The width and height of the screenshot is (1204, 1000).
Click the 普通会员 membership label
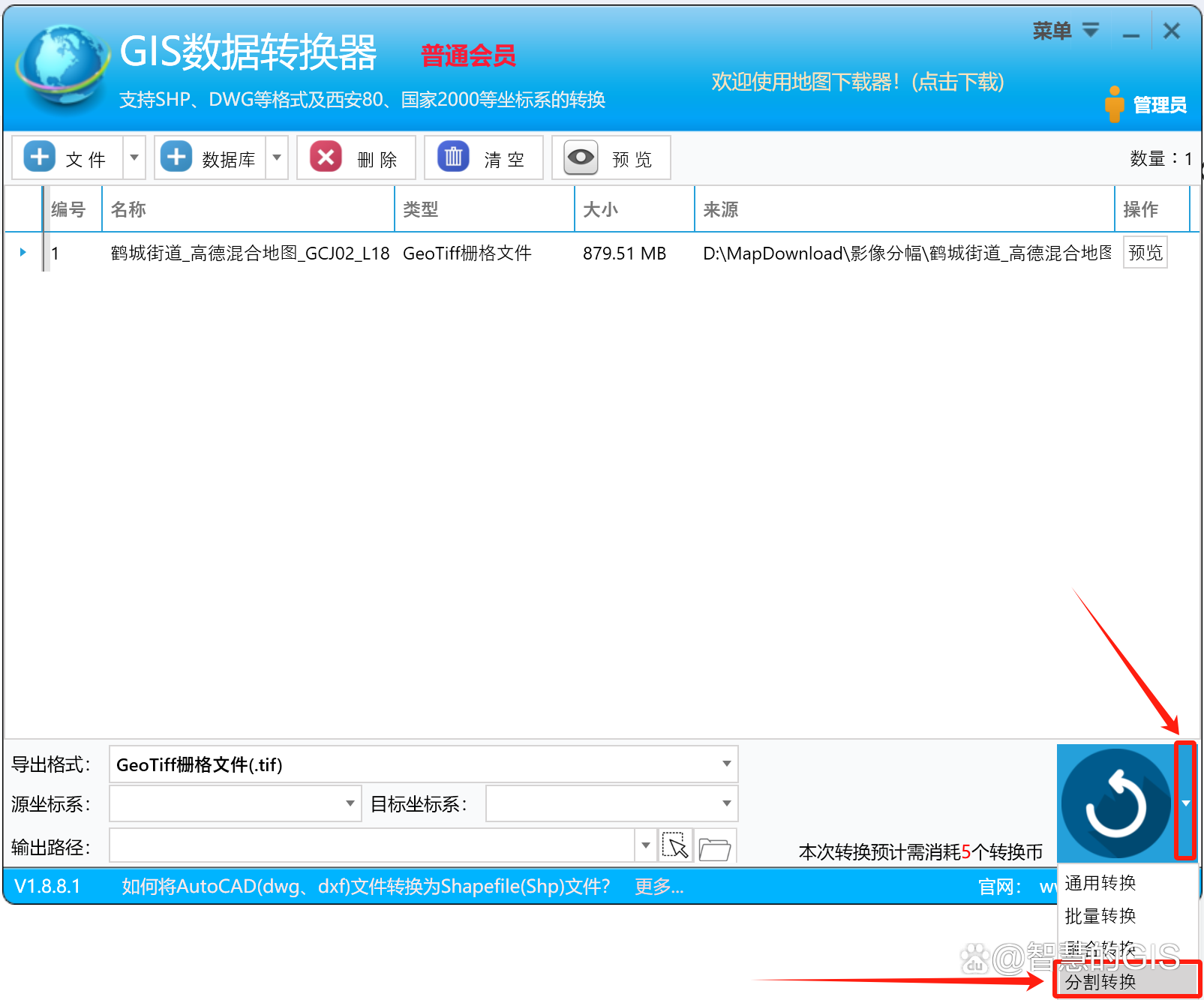coord(468,56)
